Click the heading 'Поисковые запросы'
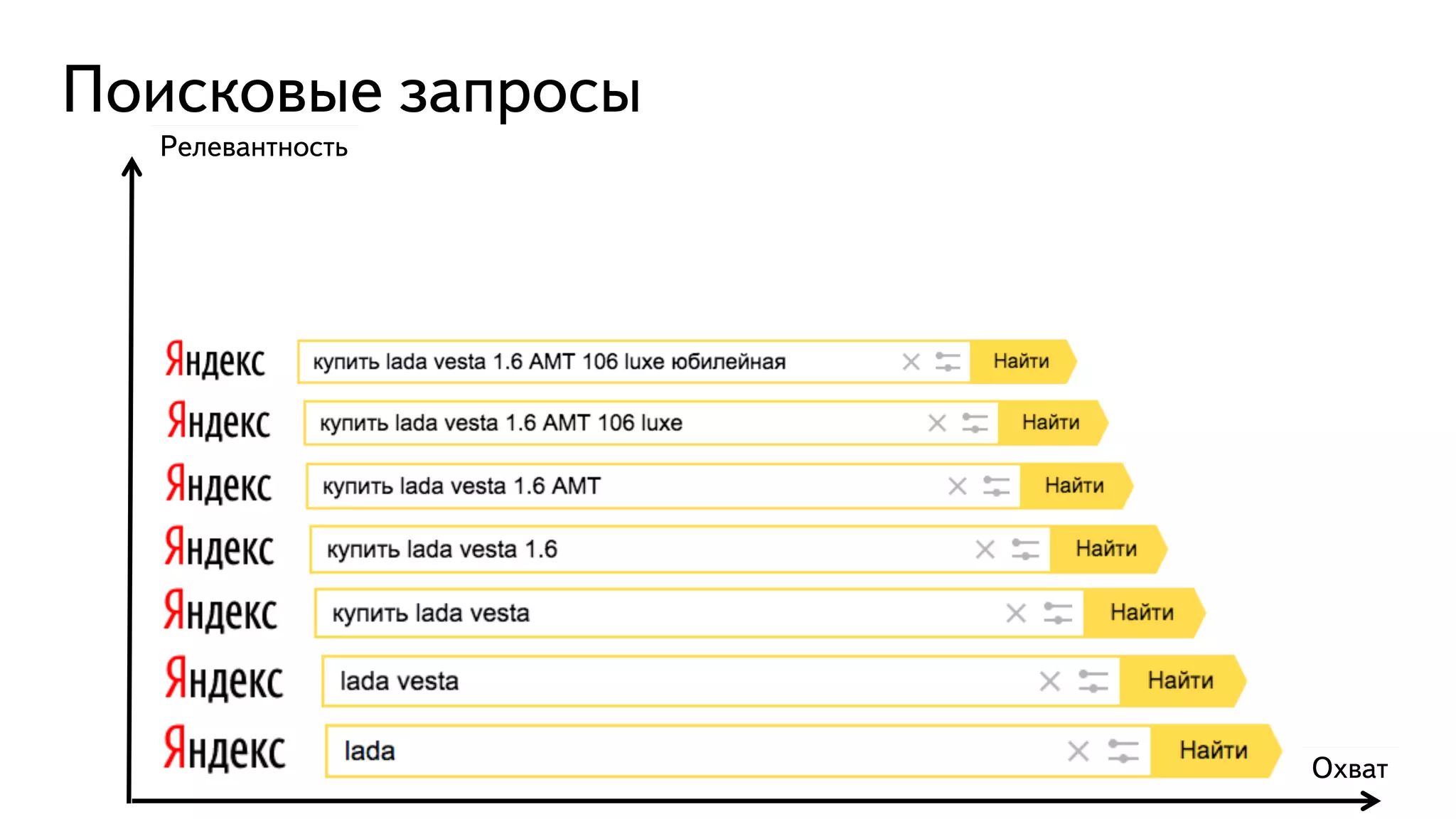Viewport: 1456px width, 819px height. pyautogui.click(x=352, y=91)
